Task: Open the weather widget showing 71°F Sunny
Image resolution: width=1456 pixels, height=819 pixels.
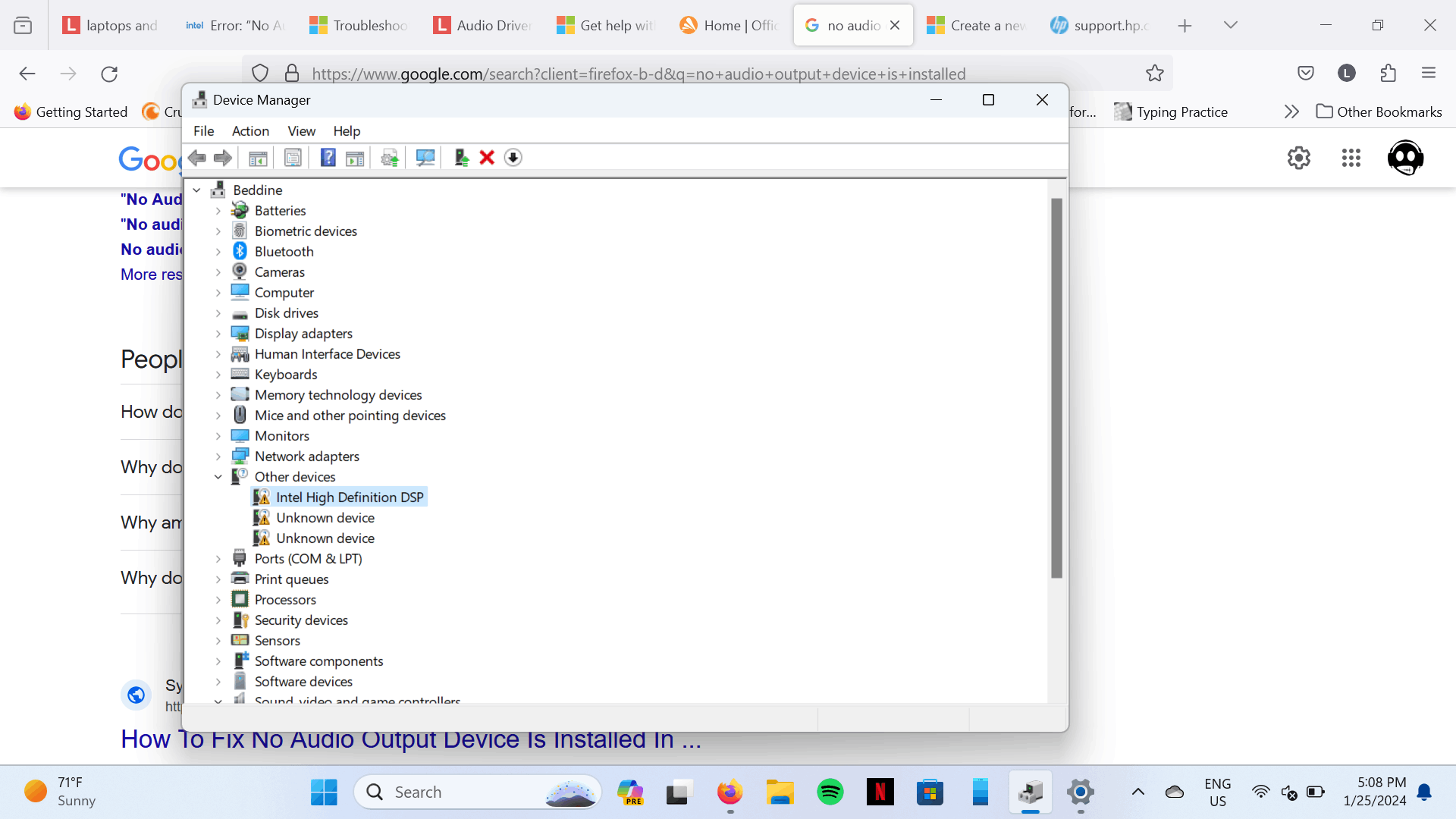Action: click(57, 791)
